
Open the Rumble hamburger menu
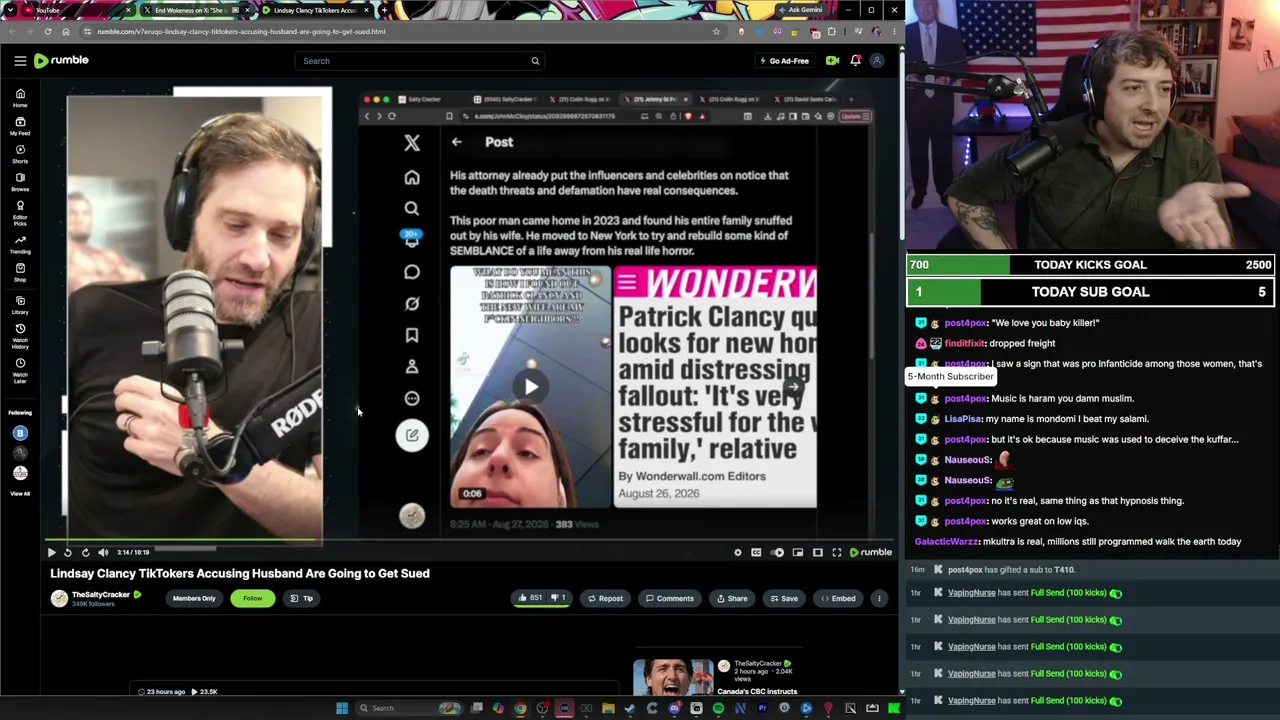click(x=20, y=61)
